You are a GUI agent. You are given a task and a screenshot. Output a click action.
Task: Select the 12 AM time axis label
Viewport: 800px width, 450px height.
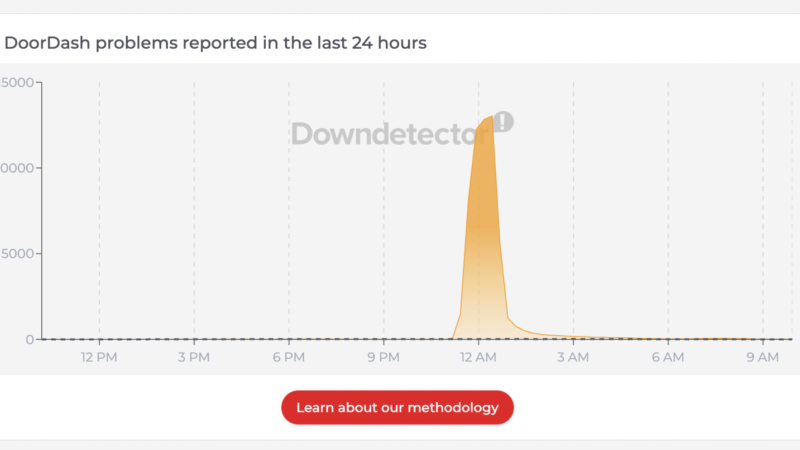click(x=478, y=357)
